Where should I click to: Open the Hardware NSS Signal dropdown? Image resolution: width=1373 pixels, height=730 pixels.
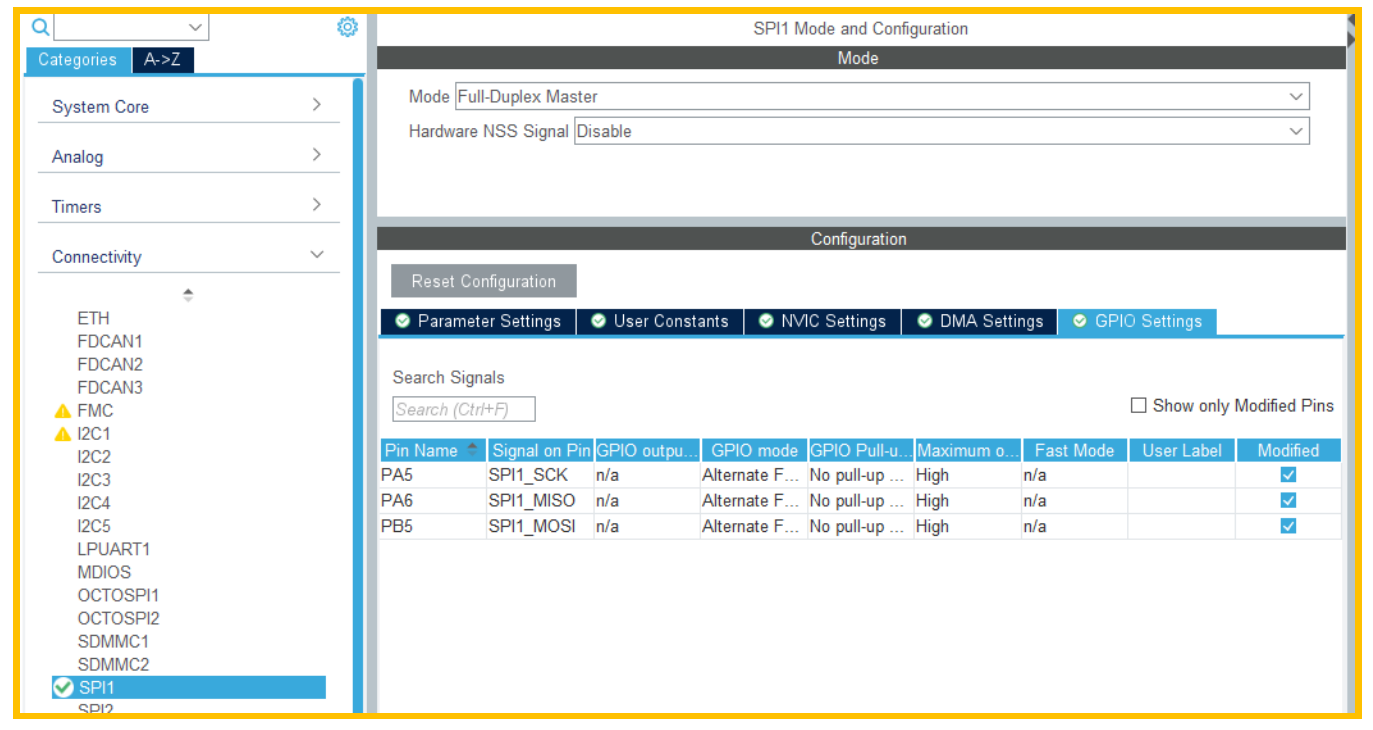[942, 131]
